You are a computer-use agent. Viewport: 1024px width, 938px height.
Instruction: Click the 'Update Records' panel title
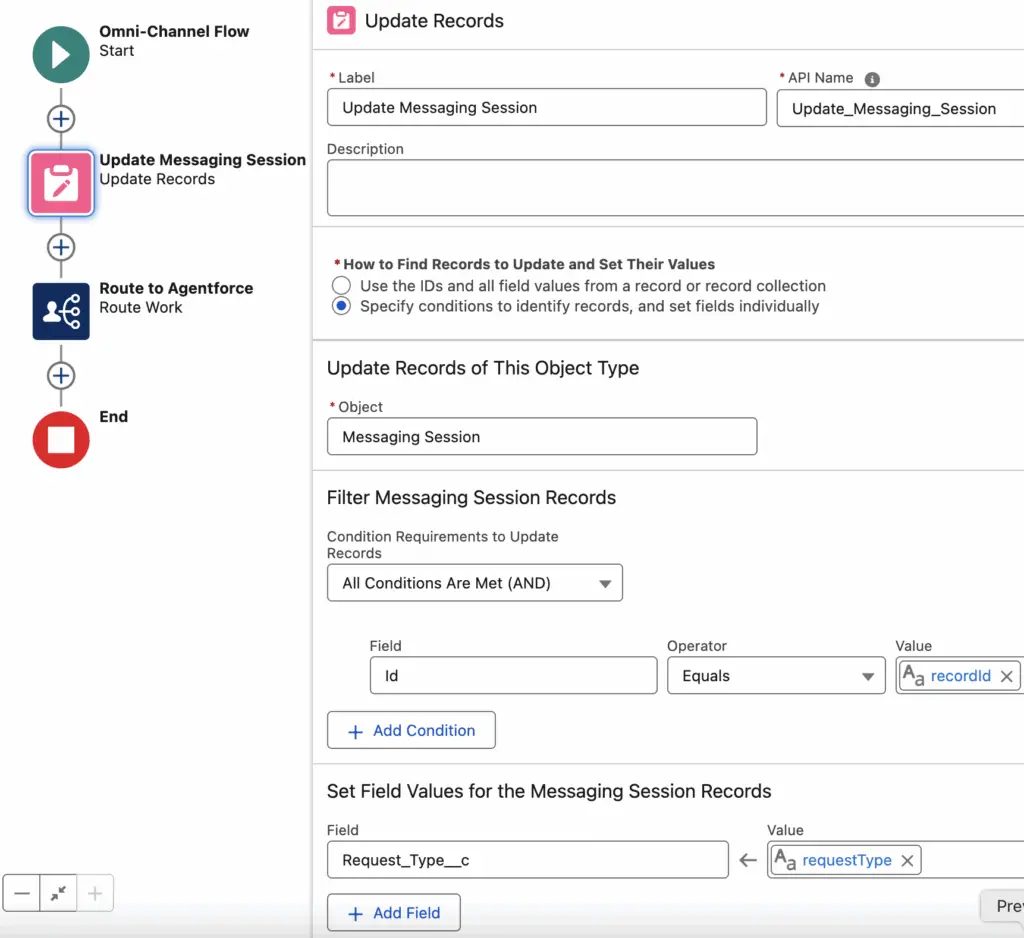coord(434,21)
